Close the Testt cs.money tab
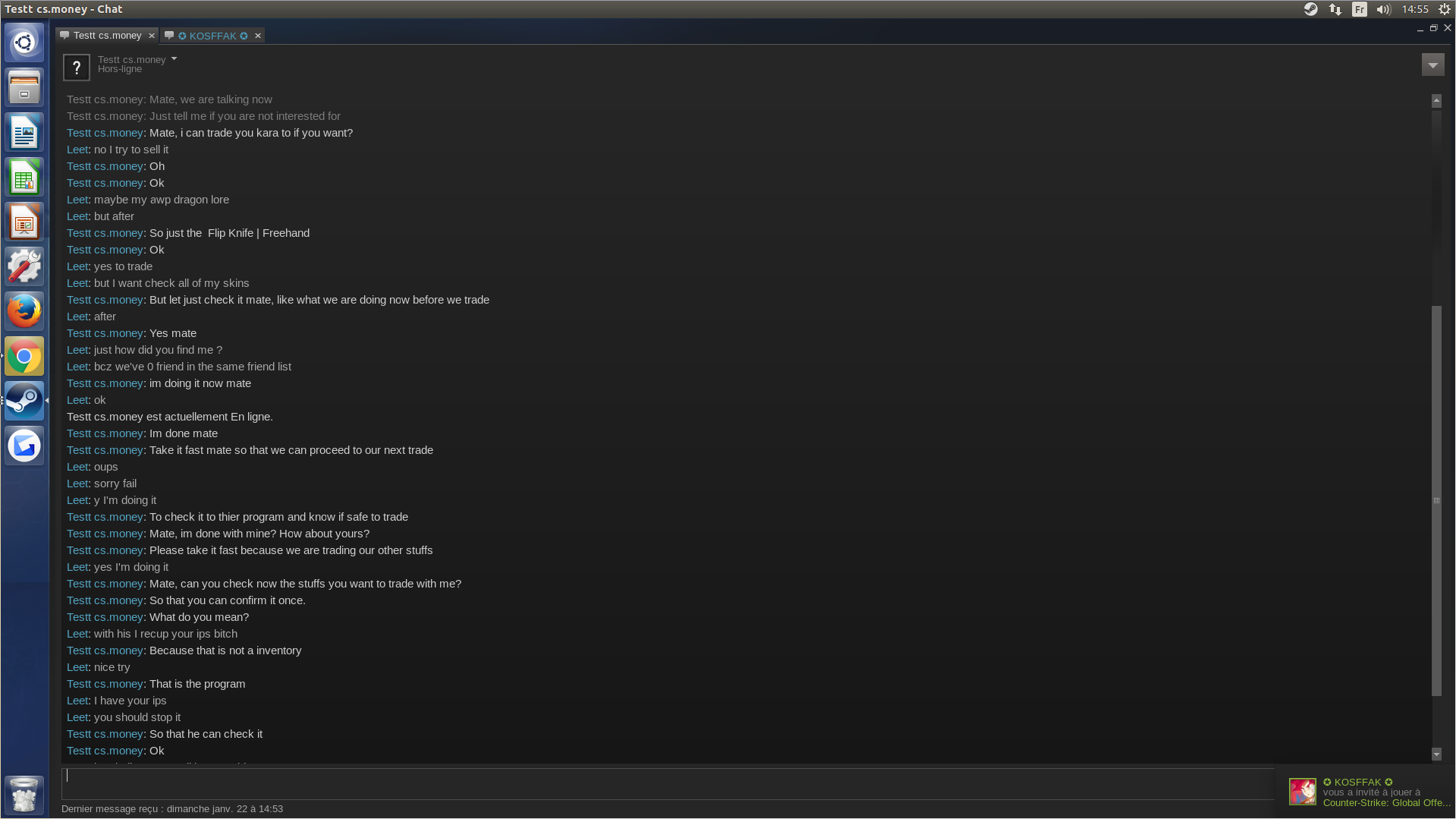1456x819 pixels. pyautogui.click(x=152, y=36)
